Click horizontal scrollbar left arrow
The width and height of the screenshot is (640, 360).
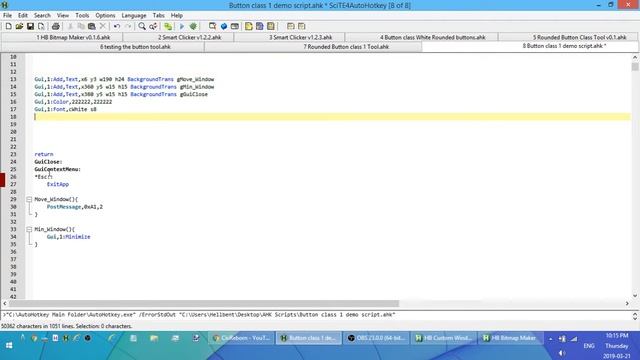[4, 303]
